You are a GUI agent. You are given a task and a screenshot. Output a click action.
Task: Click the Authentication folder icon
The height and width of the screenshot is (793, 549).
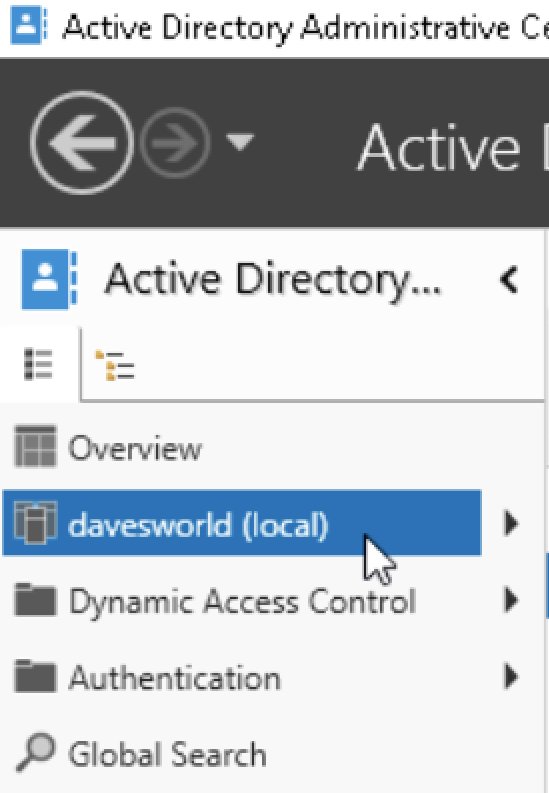coord(35,676)
